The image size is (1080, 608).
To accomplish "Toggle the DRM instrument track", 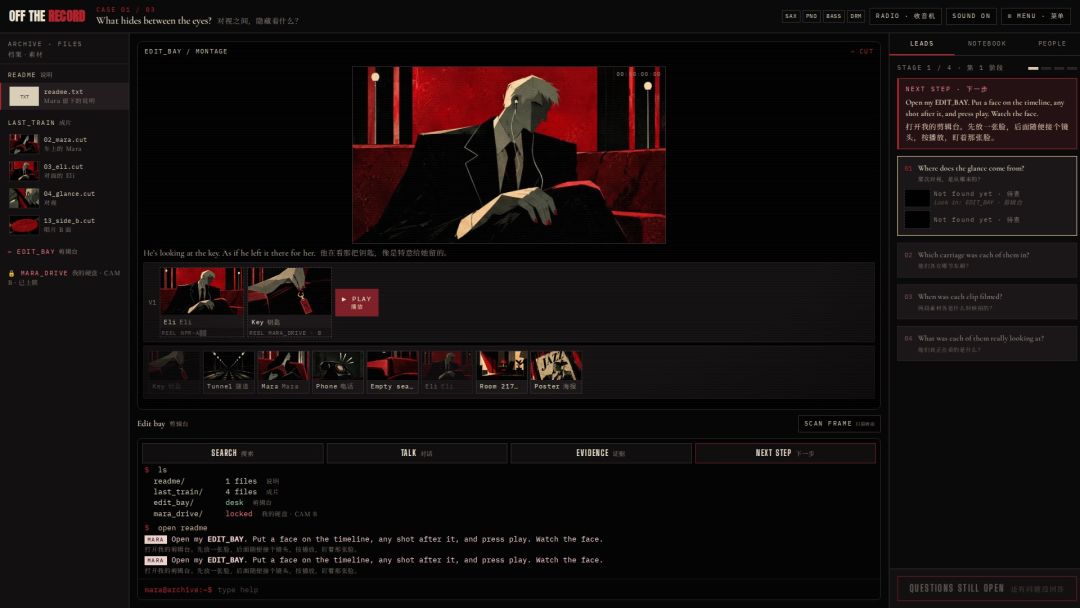I will [x=855, y=16].
